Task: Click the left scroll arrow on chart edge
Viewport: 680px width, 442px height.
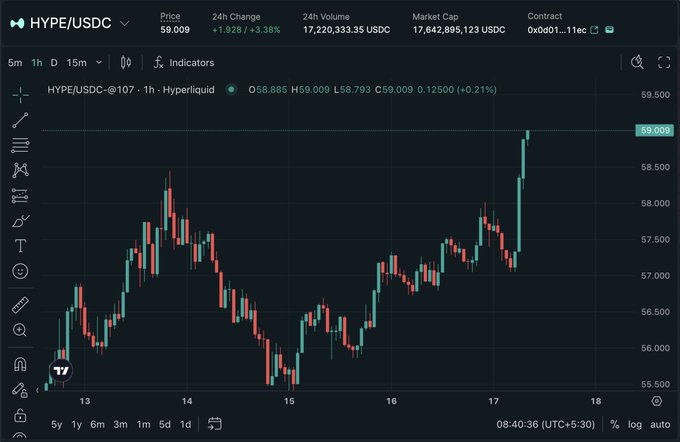Action: tap(37, 390)
